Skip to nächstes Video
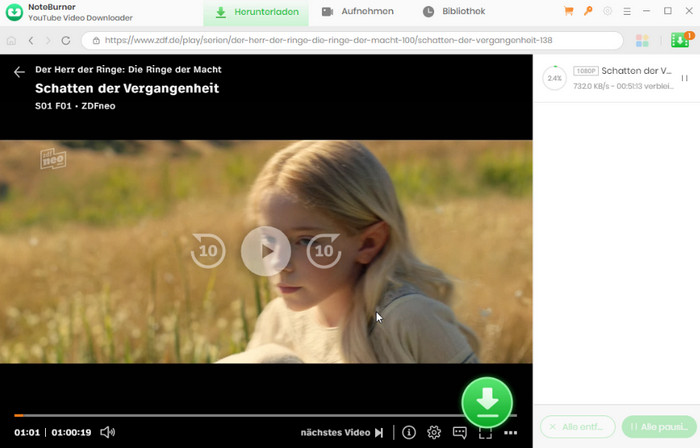The height and width of the screenshot is (448, 700). [x=342, y=432]
